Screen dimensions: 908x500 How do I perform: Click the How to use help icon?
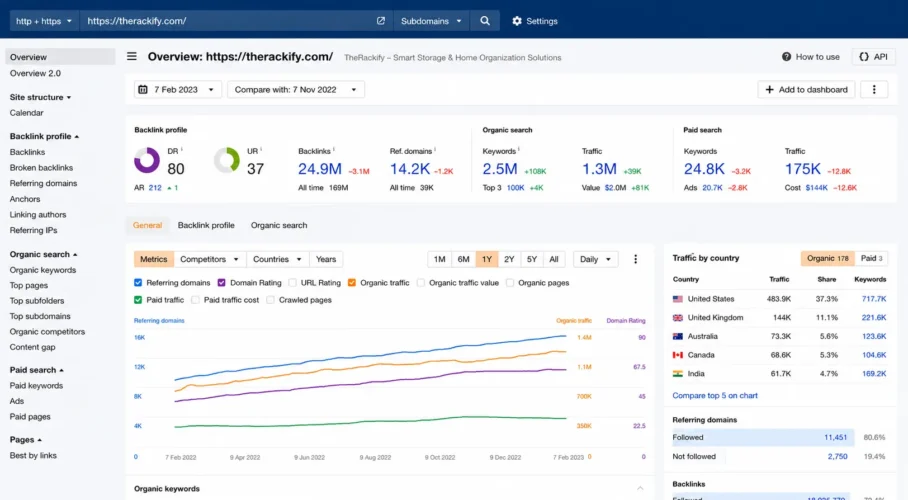(x=786, y=57)
